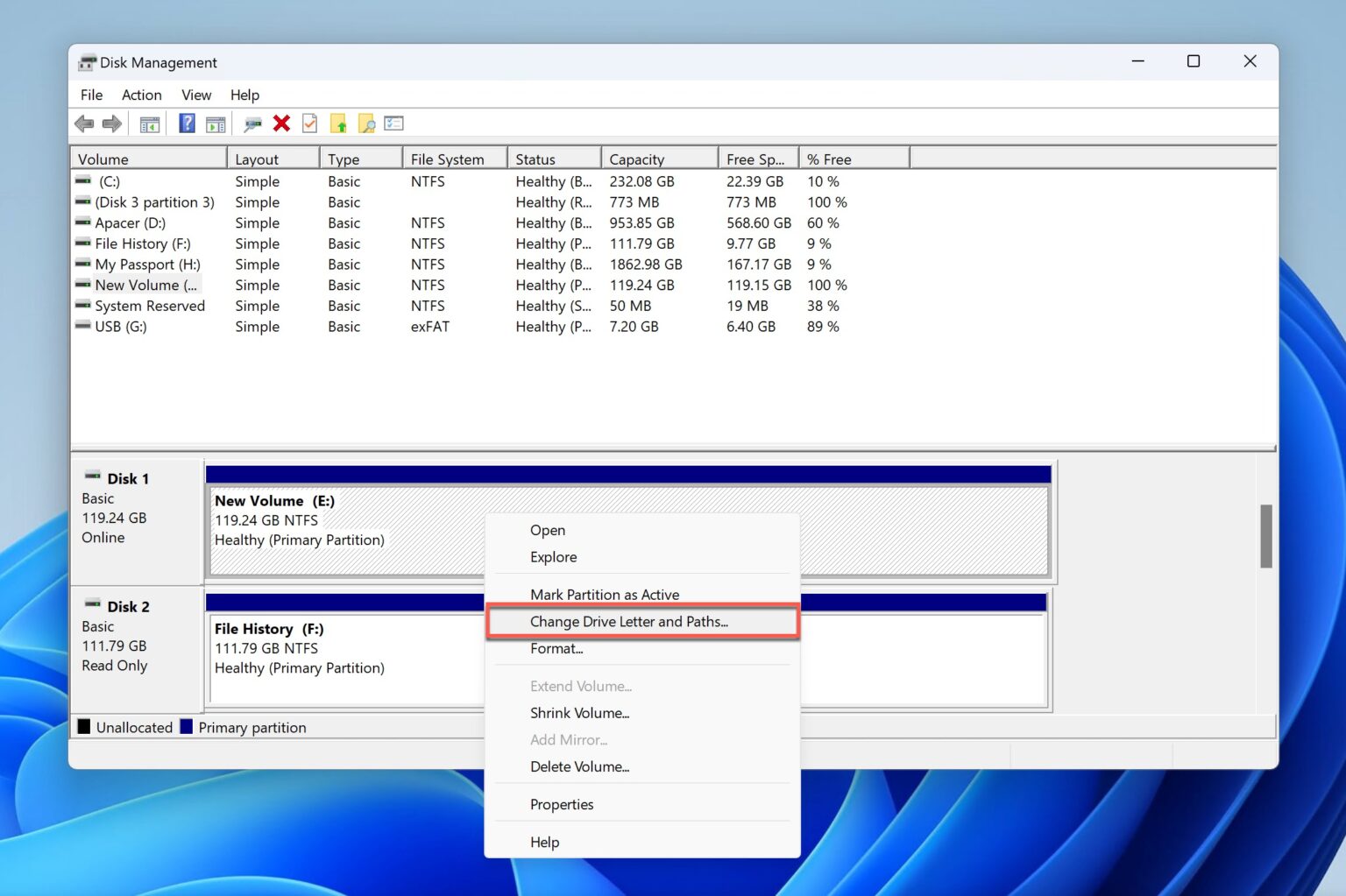Viewport: 1346px width, 896px height.
Task: Click Mark Partition as Active
Action: point(604,594)
